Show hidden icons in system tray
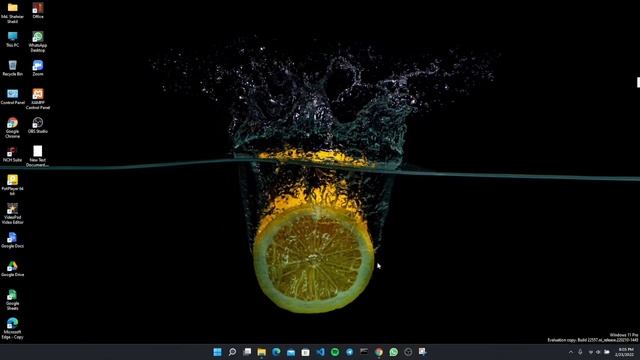The height and width of the screenshot is (360, 640). tap(571, 352)
